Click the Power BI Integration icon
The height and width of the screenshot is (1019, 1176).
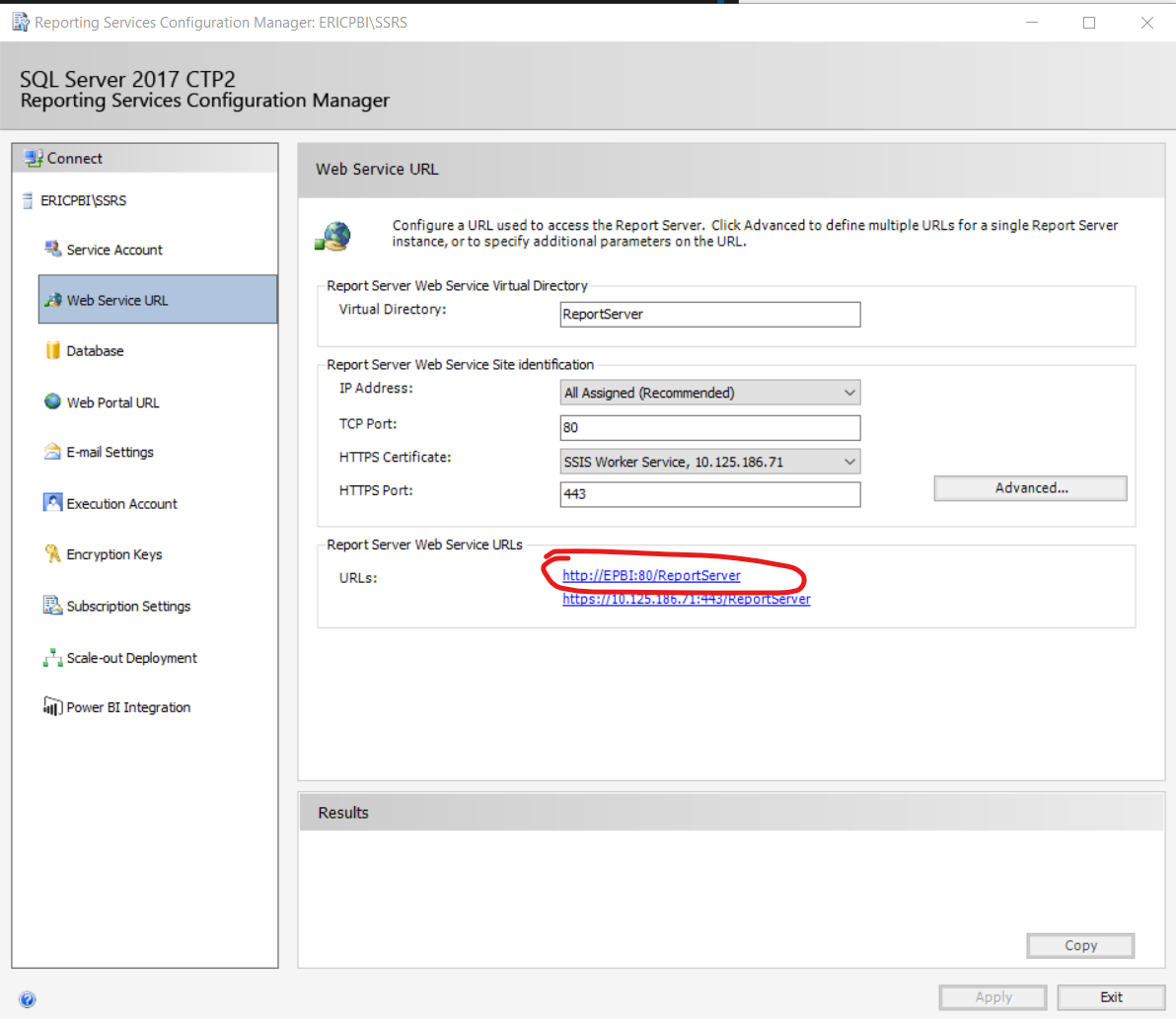click(x=52, y=706)
